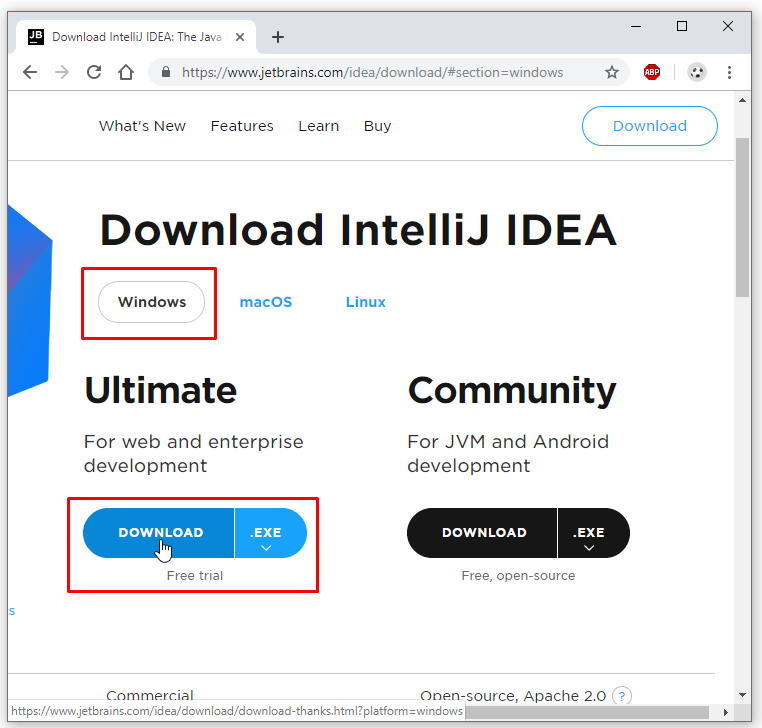Viewport: 762px width, 728px height.
Task: Click the browser forward arrow
Action: 62,72
